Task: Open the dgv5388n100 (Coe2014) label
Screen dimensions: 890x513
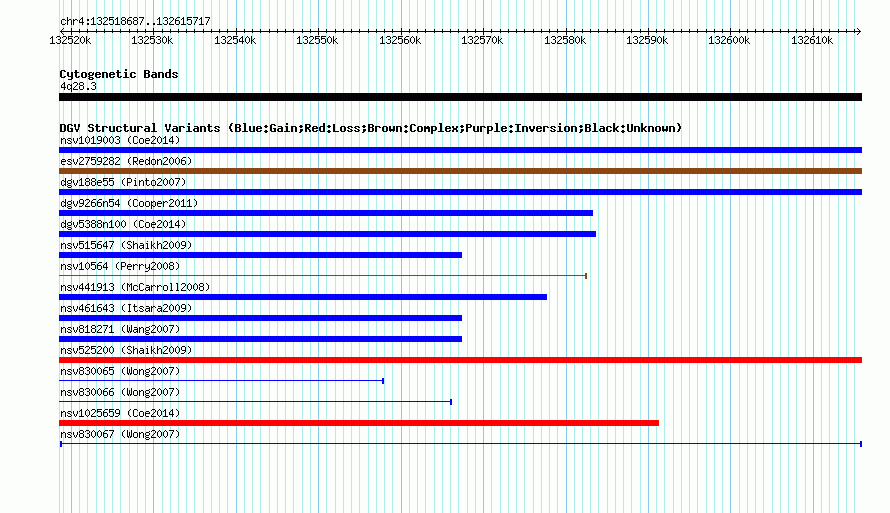Action: [123, 224]
